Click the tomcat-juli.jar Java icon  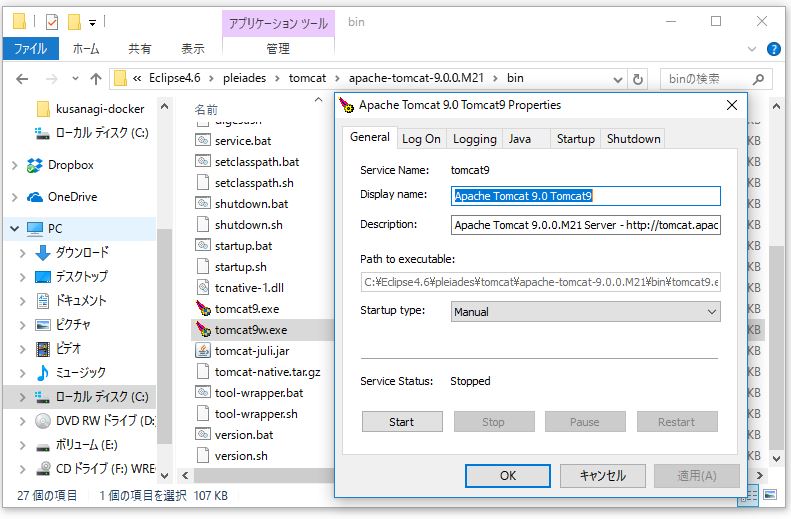tap(203, 351)
